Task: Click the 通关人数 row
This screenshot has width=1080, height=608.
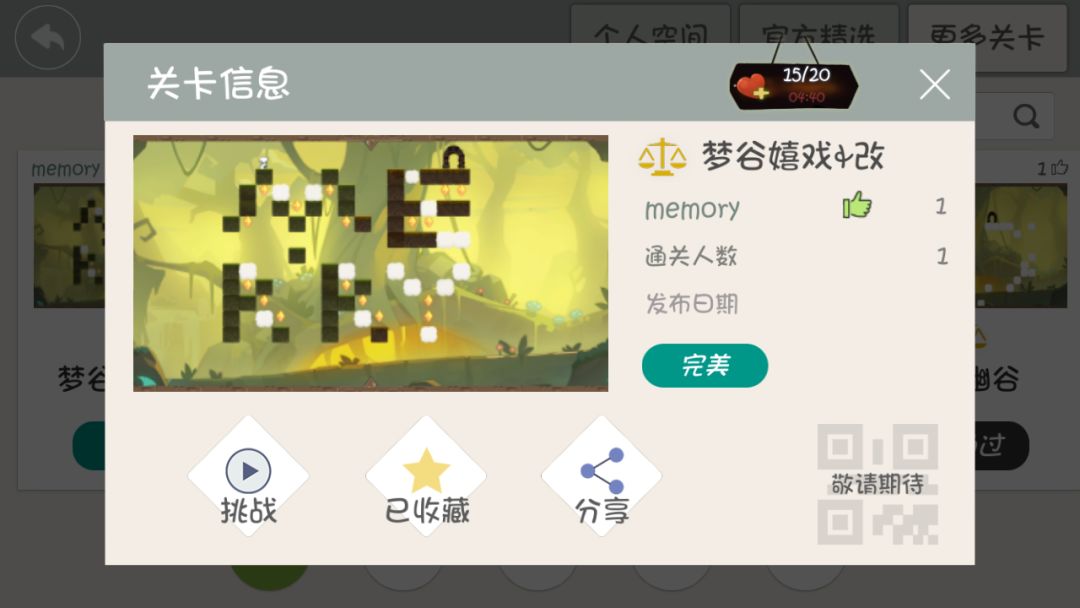Action: [x=796, y=256]
